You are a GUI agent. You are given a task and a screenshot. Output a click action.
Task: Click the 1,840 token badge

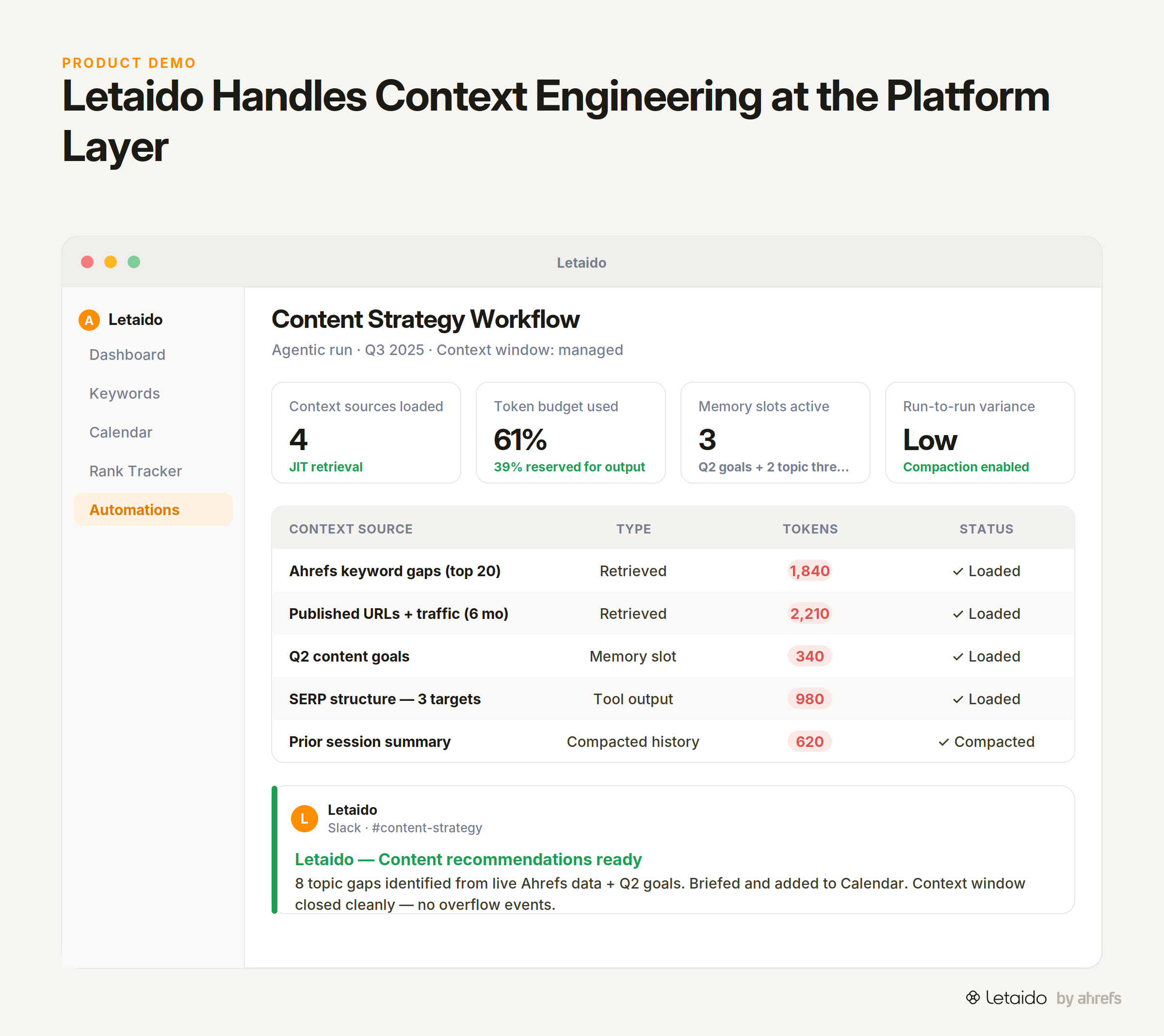(x=810, y=571)
